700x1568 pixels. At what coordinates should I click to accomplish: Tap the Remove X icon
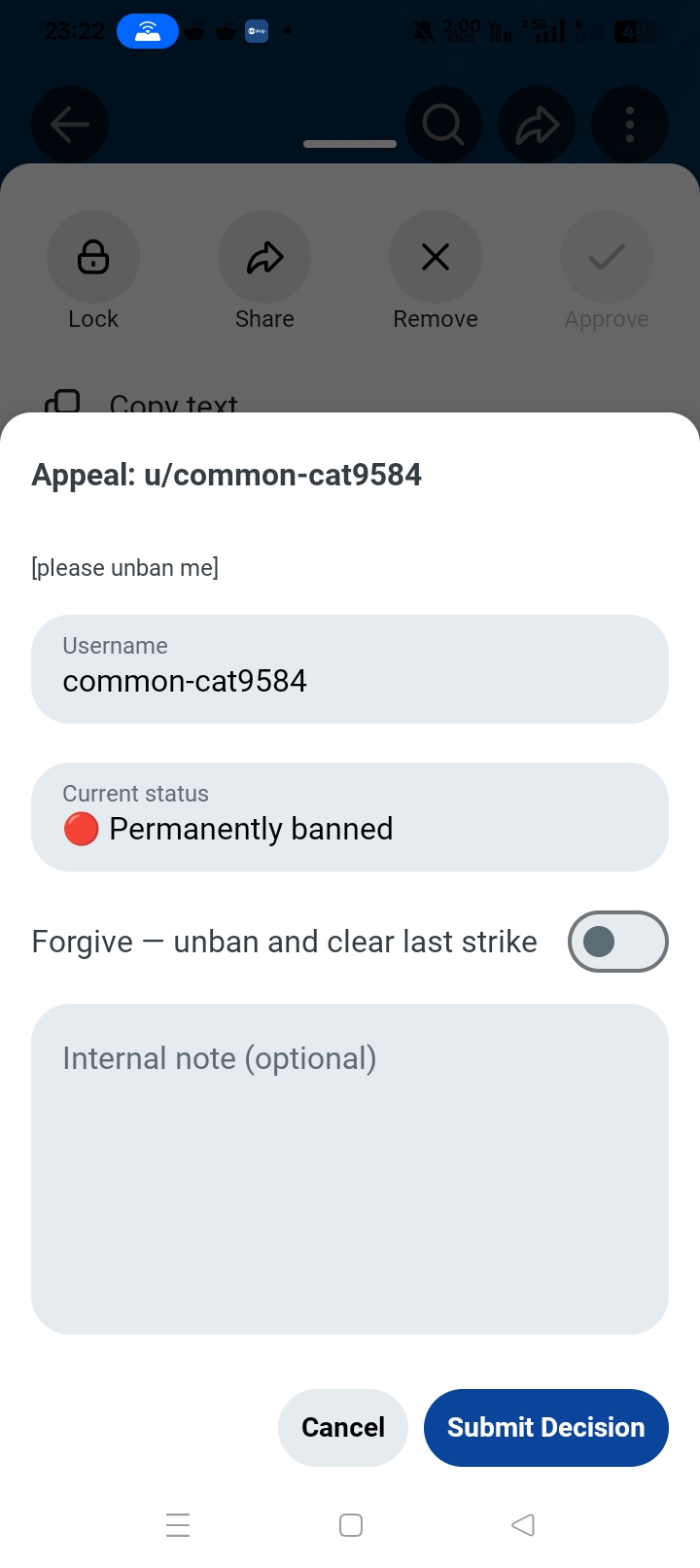pyautogui.click(x=436, y=257)
